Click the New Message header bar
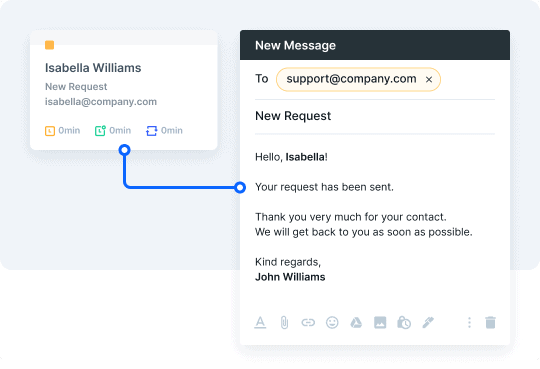The height and width of the screenshot is (369, 540). click(375, 45)
